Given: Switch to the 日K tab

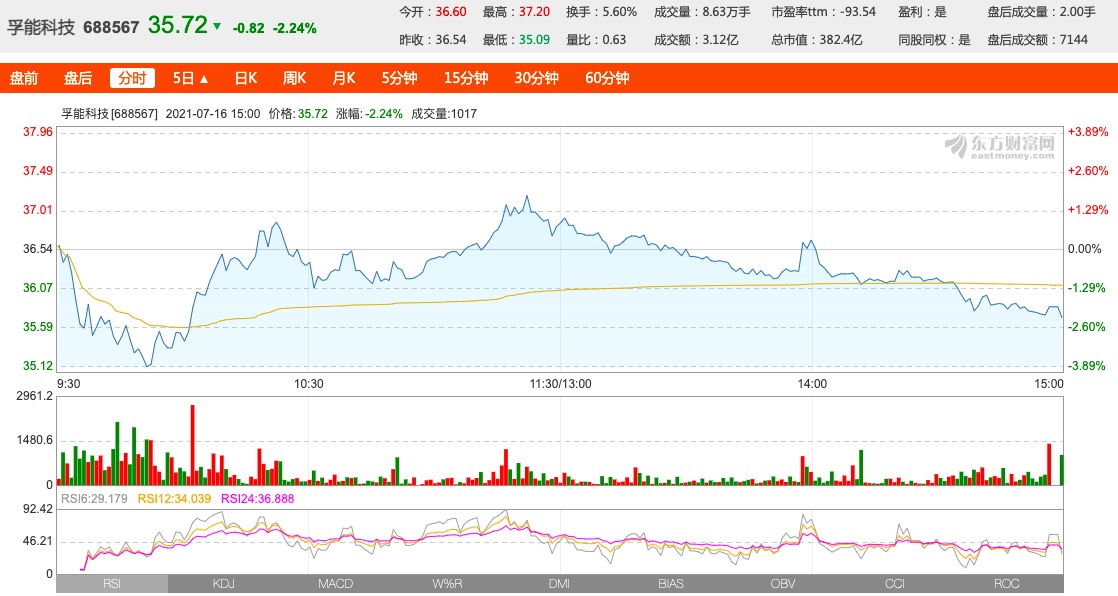Looking at the screenshot, I should click(244, 77).
